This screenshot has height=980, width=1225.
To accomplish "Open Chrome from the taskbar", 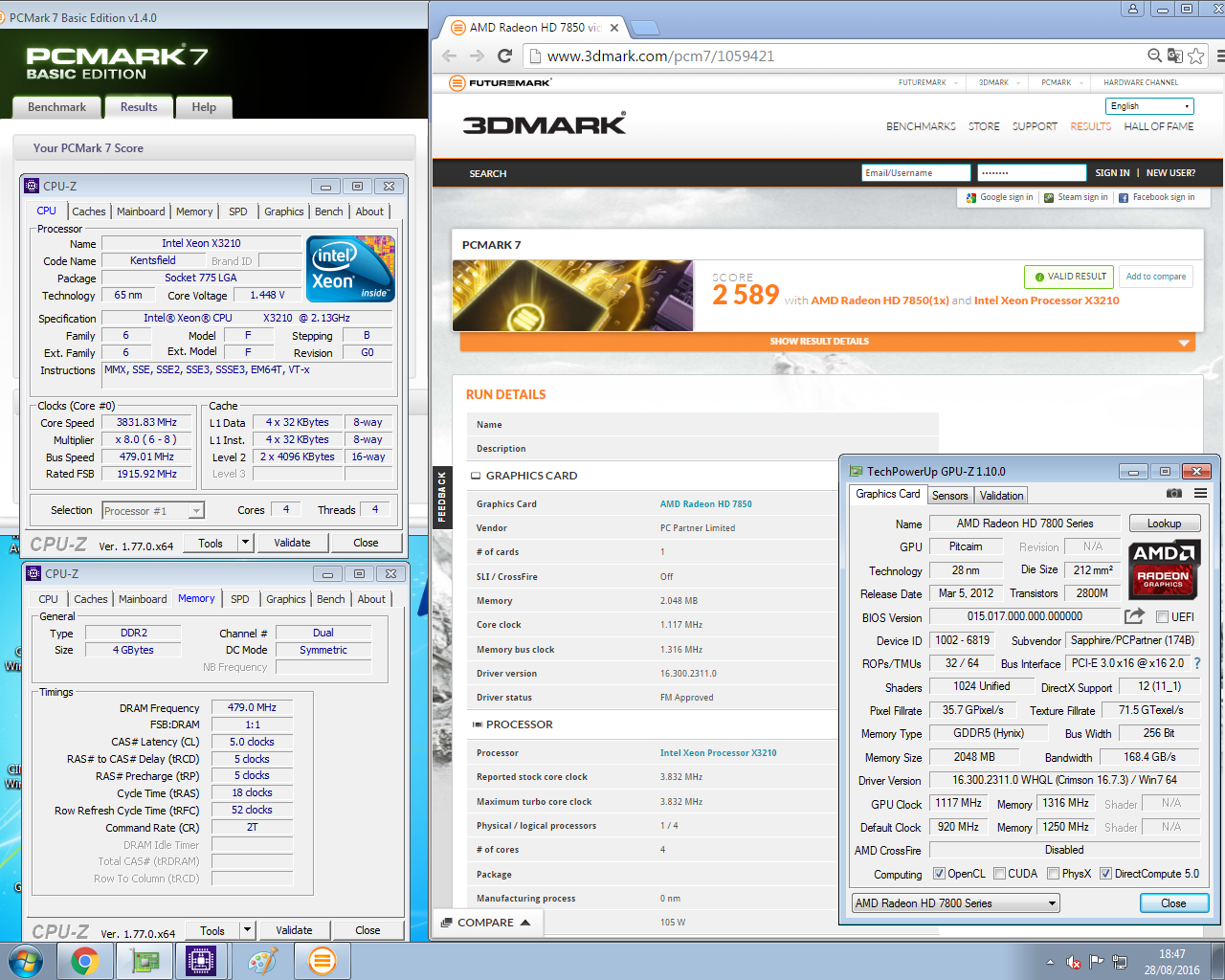I will point(85,961).
